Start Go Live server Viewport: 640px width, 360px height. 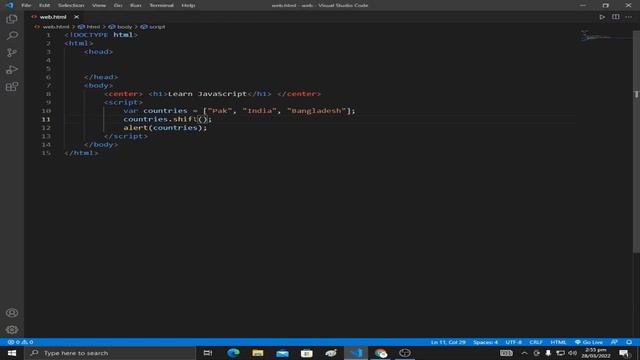click(589, 342)
